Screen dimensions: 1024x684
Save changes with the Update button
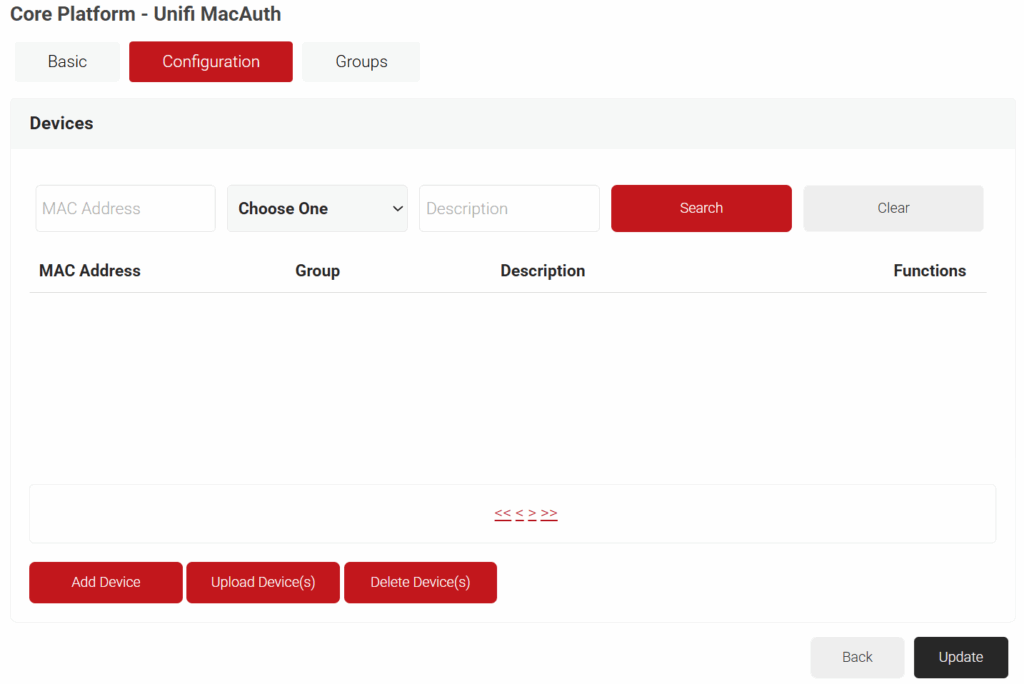(x=960, y=657)
